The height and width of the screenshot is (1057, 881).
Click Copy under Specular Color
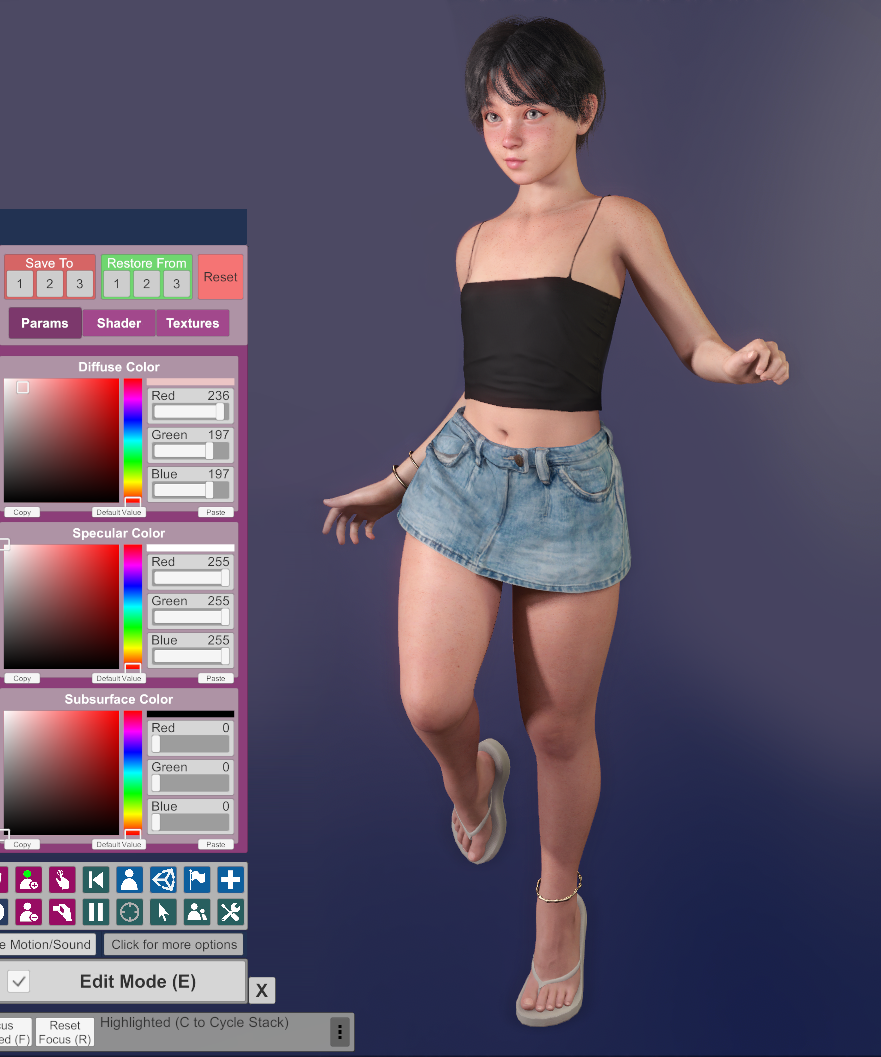(x=22, y=678)
